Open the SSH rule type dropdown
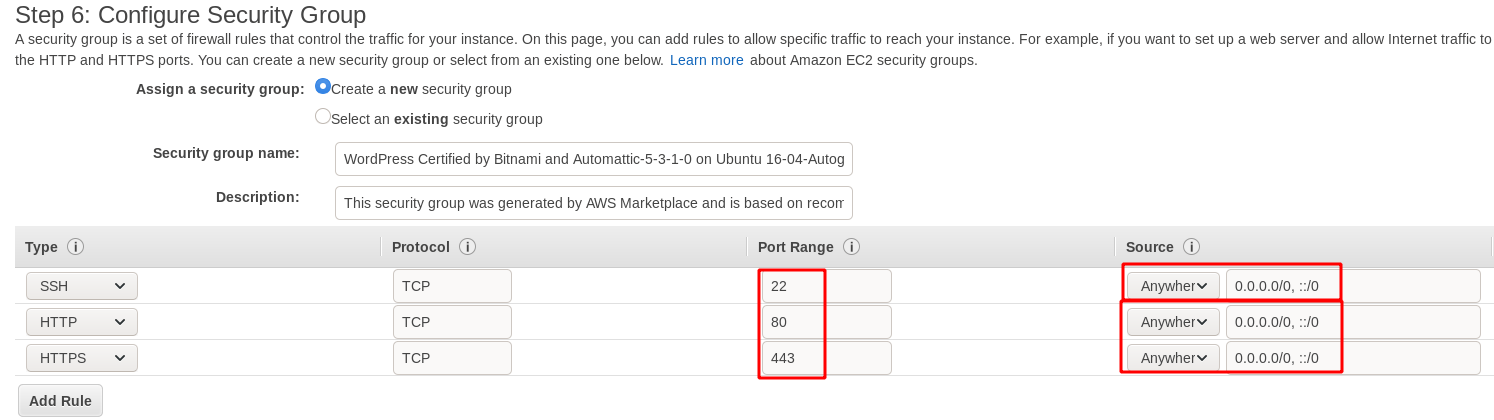Screen dimensions: 1494x420 82,286
